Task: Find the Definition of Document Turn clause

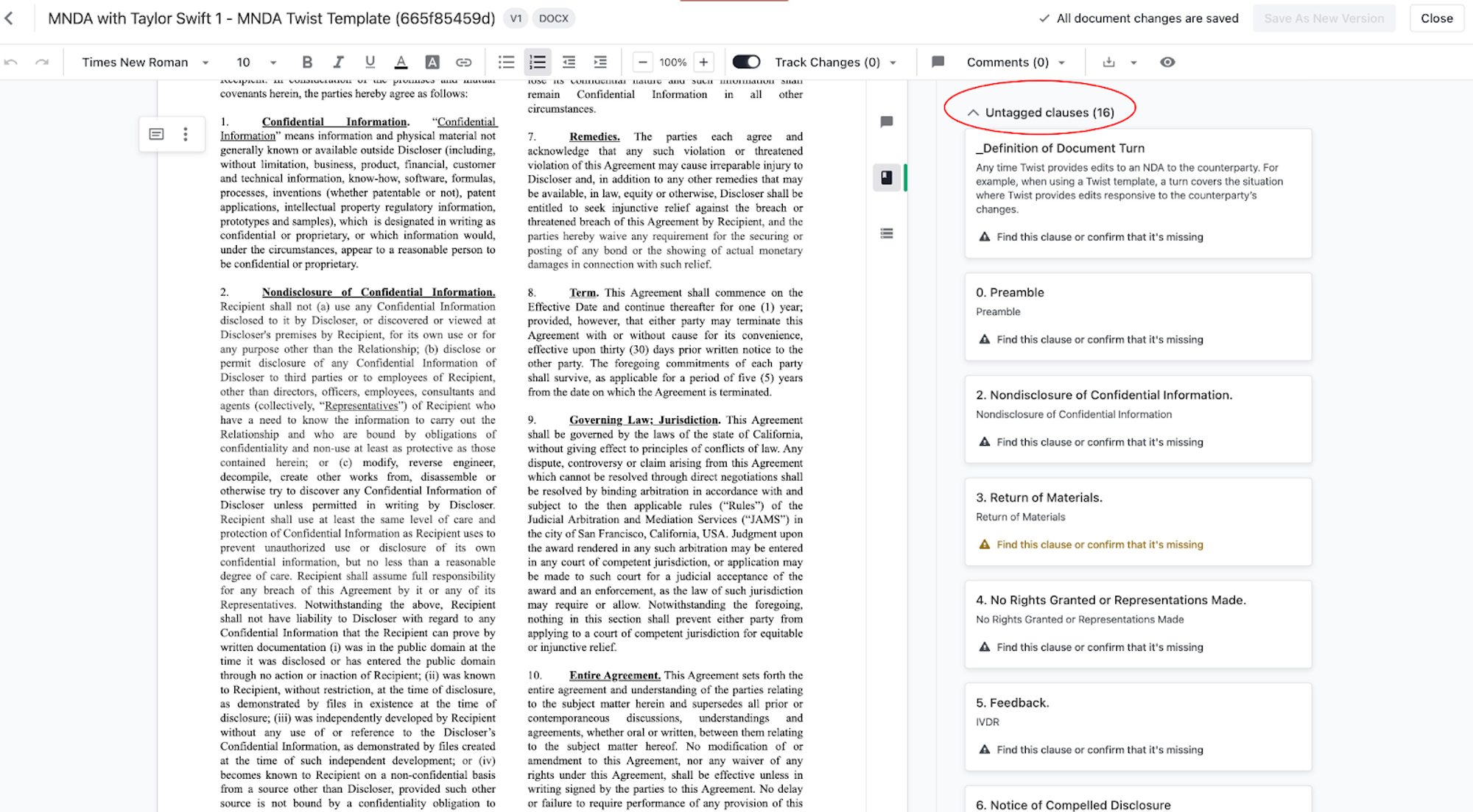Action: 1099,237
